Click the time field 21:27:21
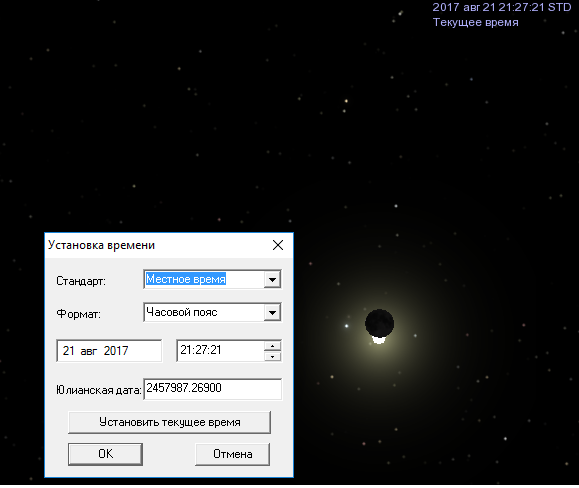Viewport: 579px width, 488px height. pyautogui.click(x=220, y=350)
